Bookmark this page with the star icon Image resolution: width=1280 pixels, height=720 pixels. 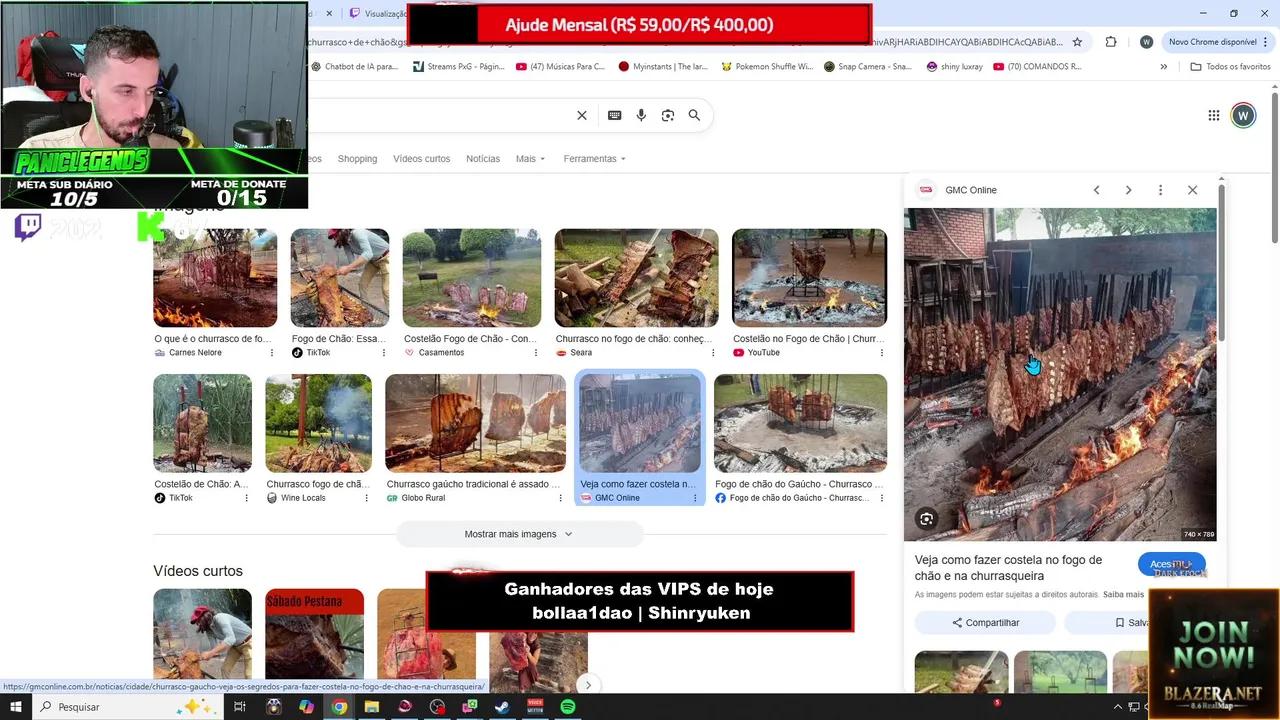[x=1077, y=42]
